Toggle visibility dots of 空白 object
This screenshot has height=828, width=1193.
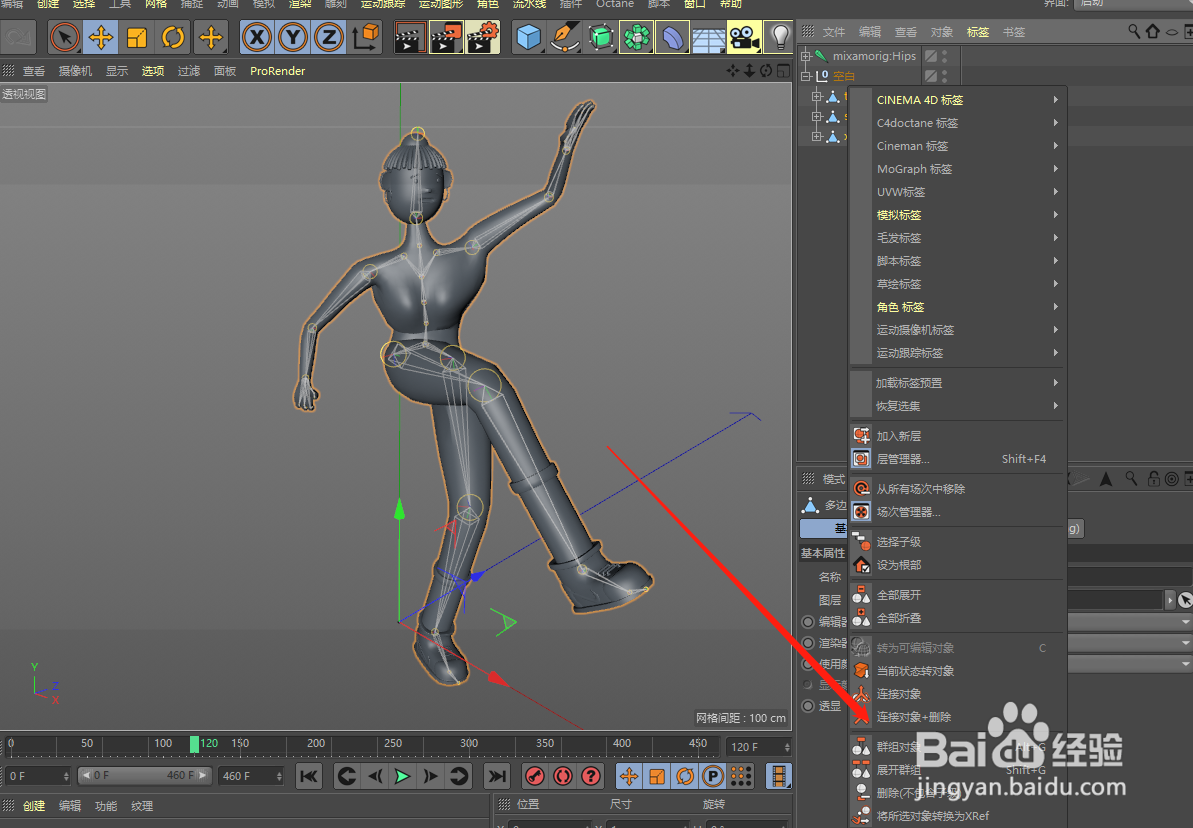point(945,76)
